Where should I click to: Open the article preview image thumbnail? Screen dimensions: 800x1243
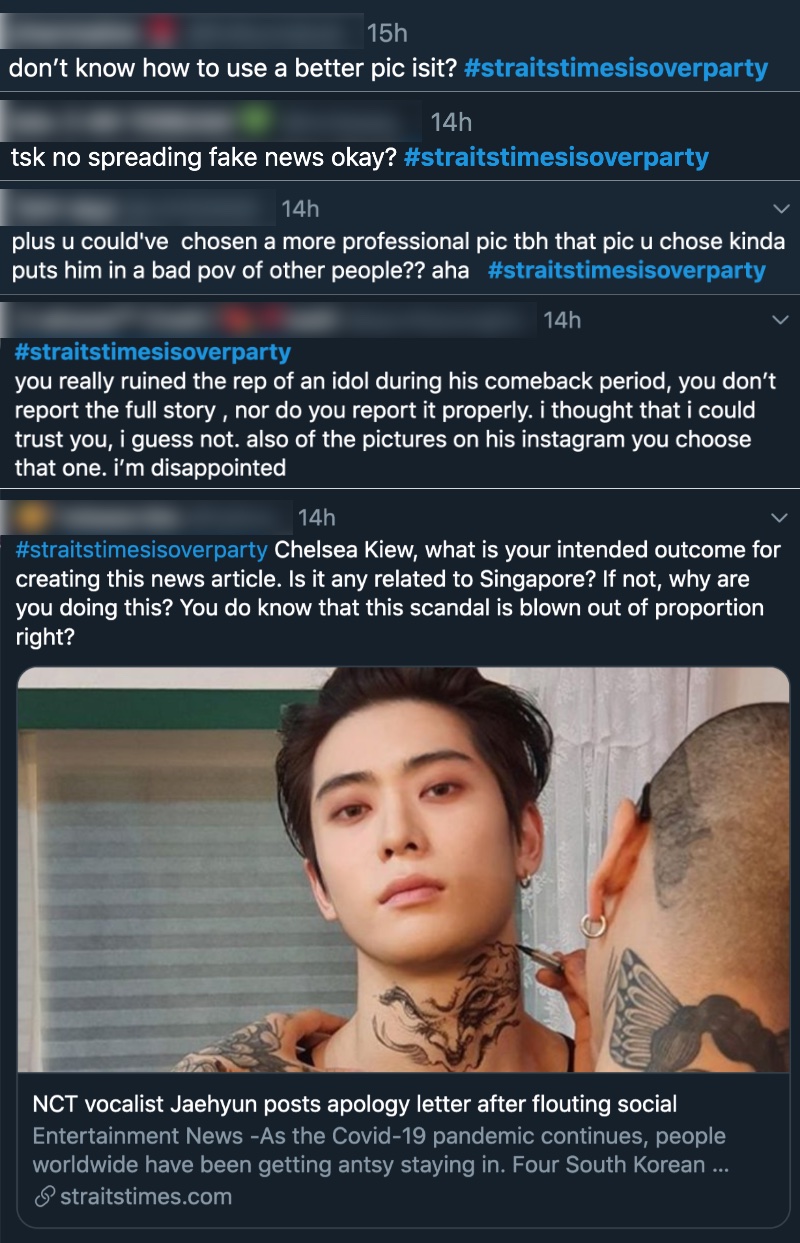point(403,870)
